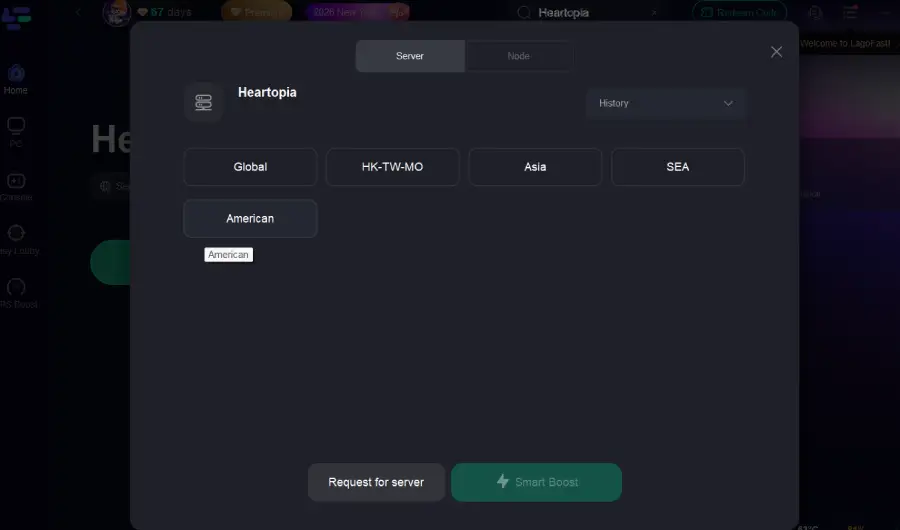
Task: Start Smart Boost
Action: [x=536, y=482]
